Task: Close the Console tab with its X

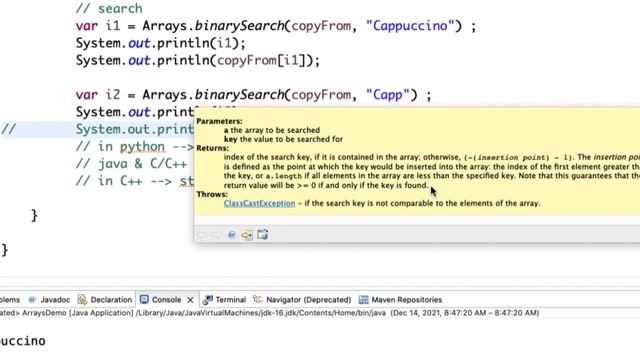Action: coord(190,300)
